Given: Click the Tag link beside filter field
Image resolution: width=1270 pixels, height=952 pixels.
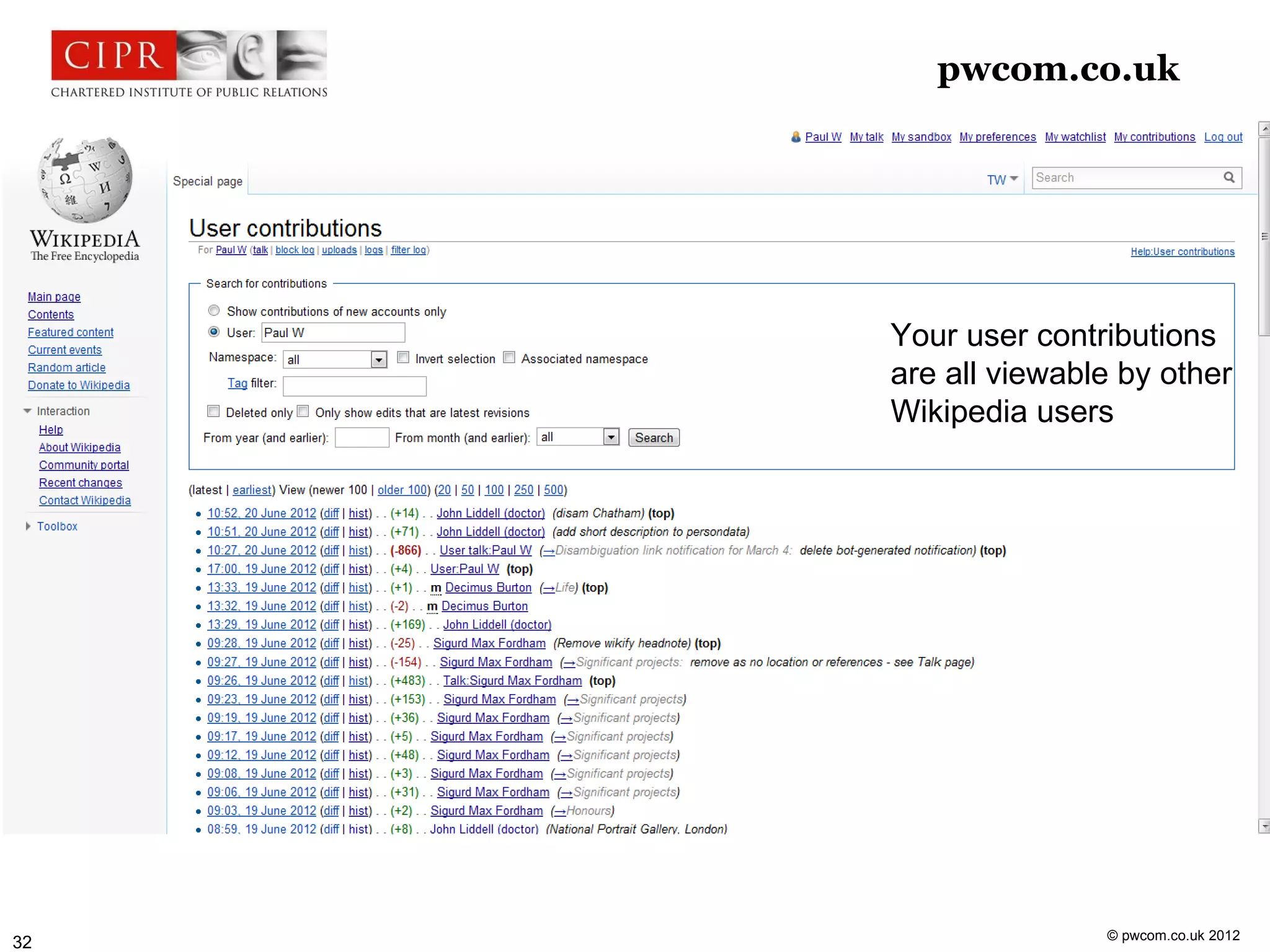Looking at the screenshot, I should 238,383.
